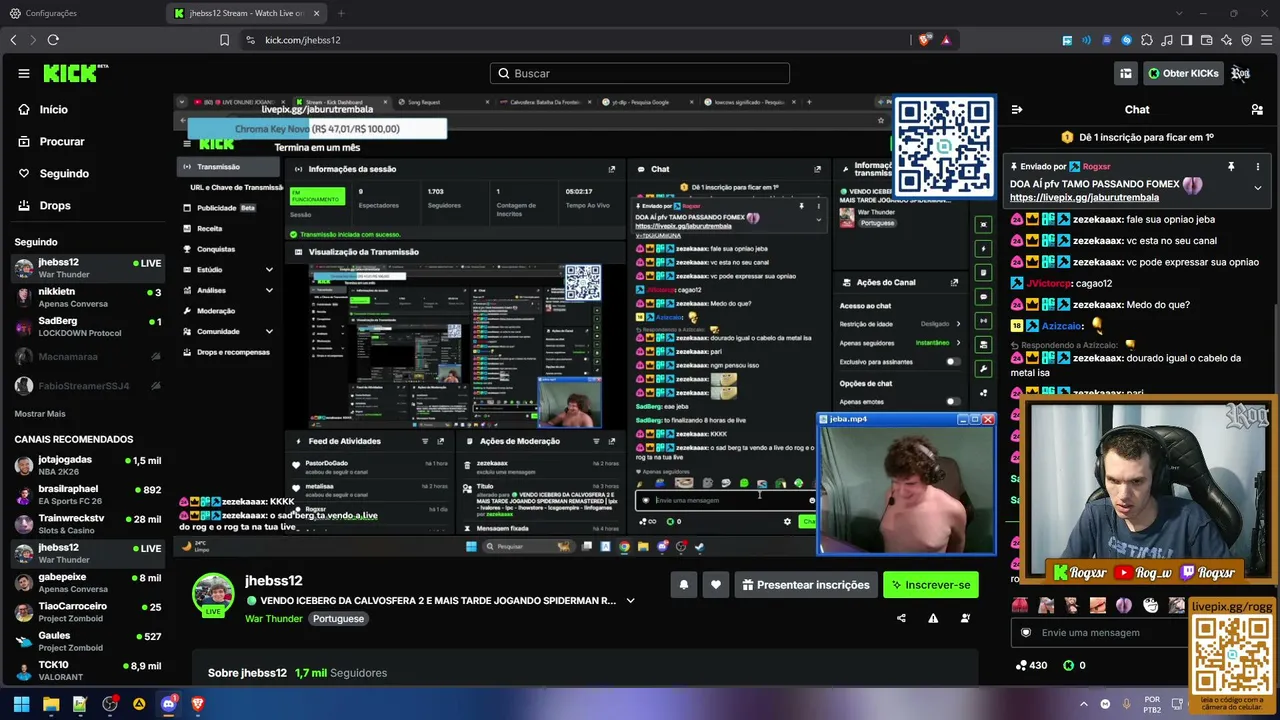Open the Windows Start menu
Viewport: 1280px width, 720px height.
point(21,704)
